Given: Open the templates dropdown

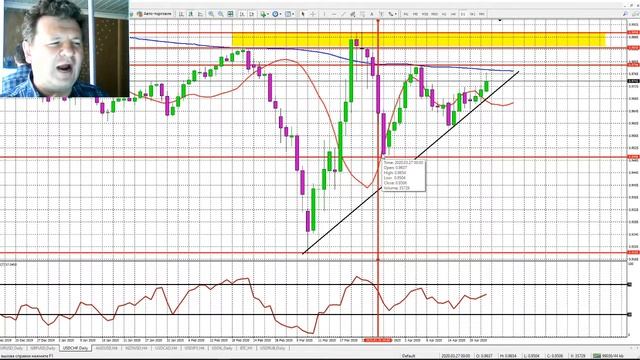Looking at the screenshot, I should pyautogui.click(x=289, y=14).
